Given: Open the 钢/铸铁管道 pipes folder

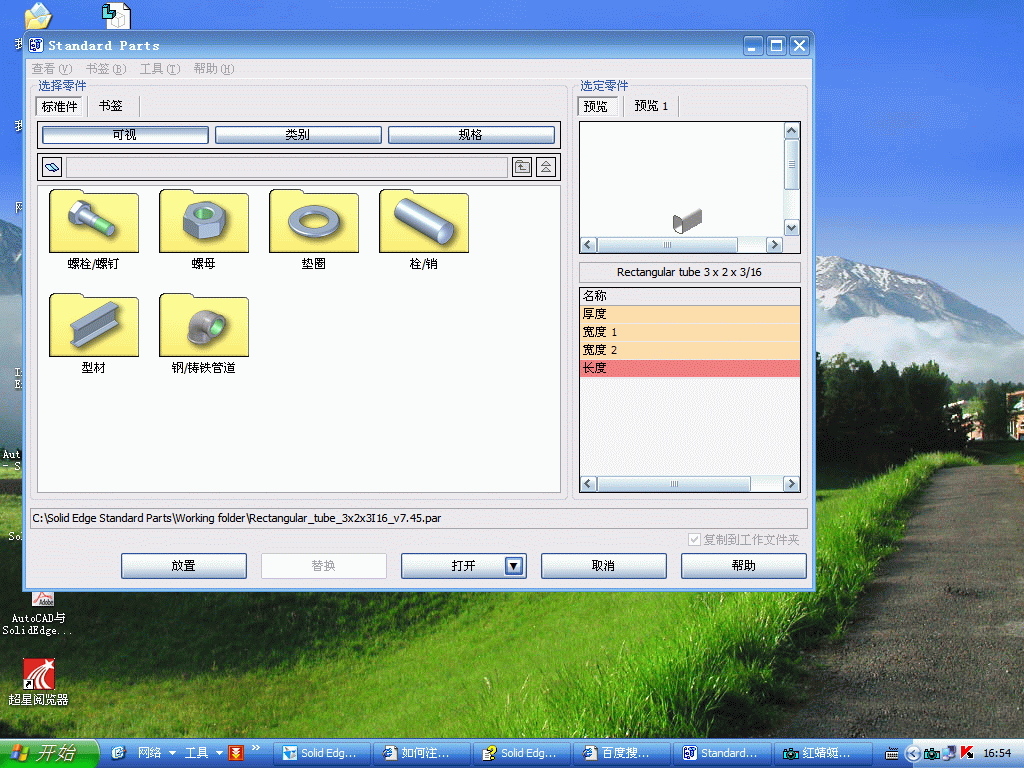Looking at the screenshot, I should [203, 327].
